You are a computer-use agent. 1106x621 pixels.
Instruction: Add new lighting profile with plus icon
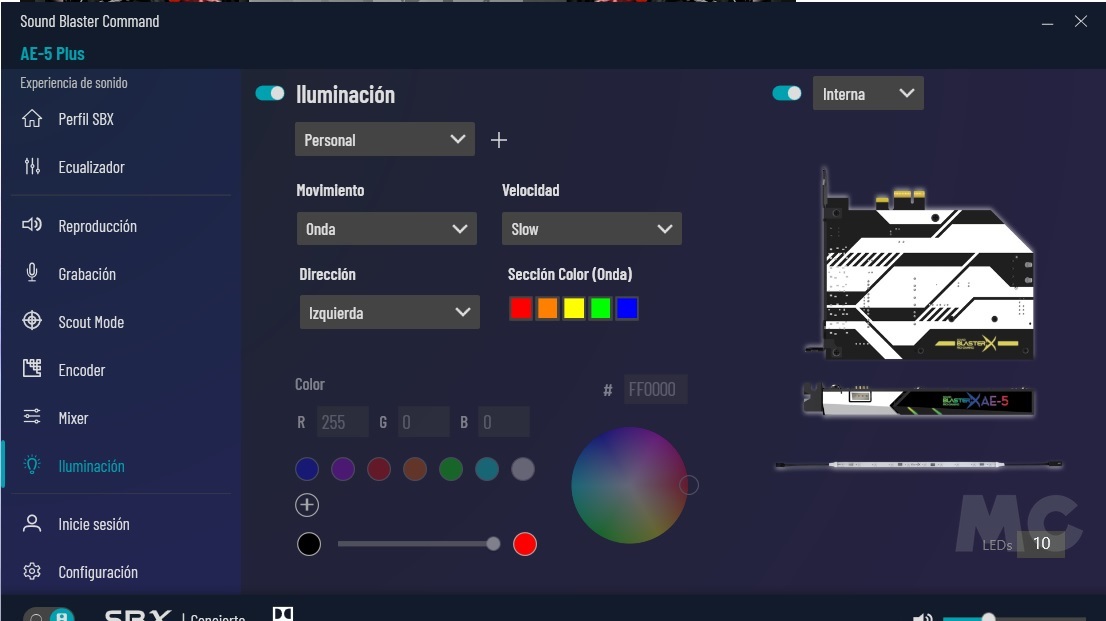tap(499, 140)
